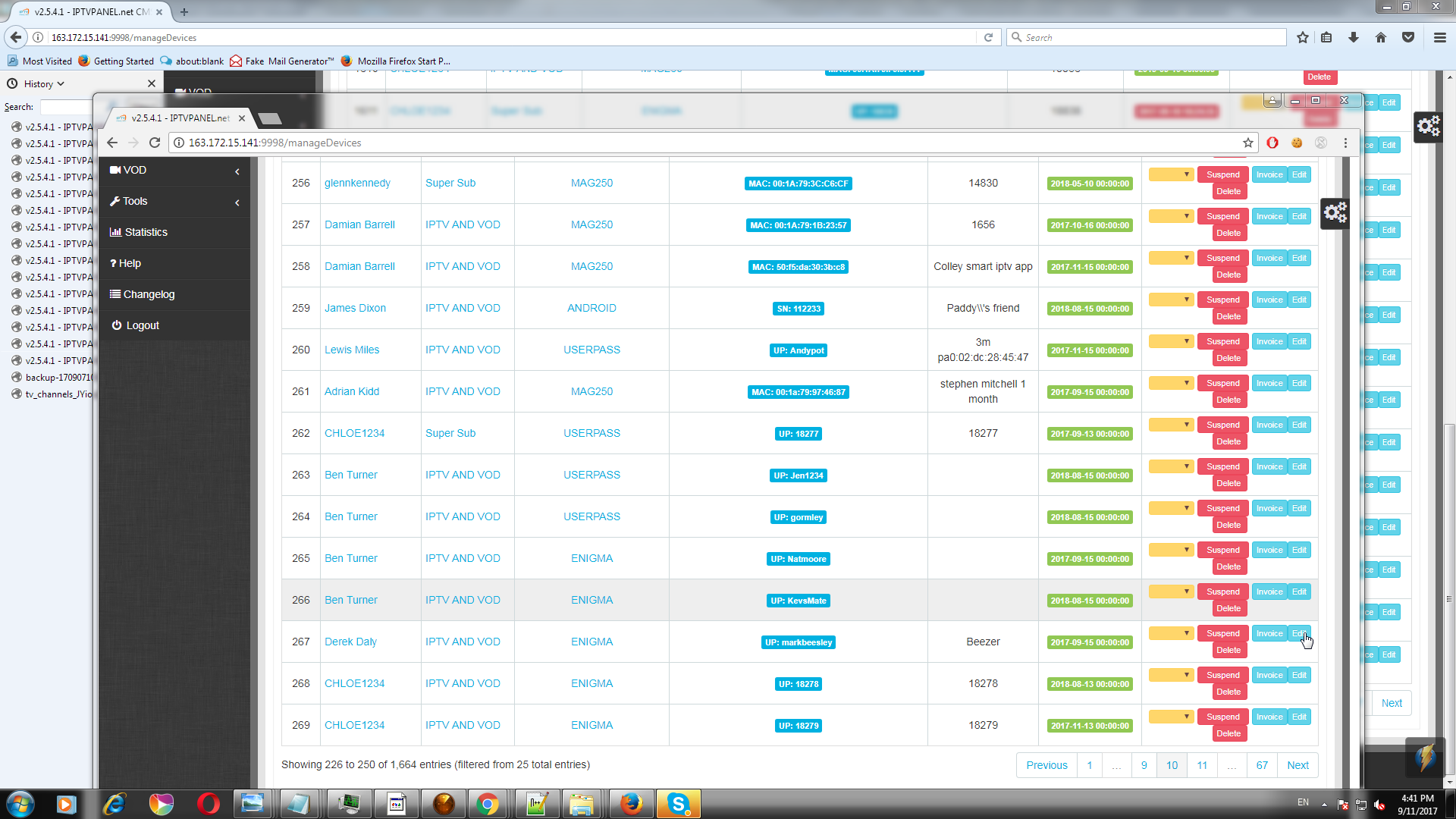This screenshot has width=1456, height=819.
Task: Bookmark page with Chrome star icon
Action: (1247, 143)
